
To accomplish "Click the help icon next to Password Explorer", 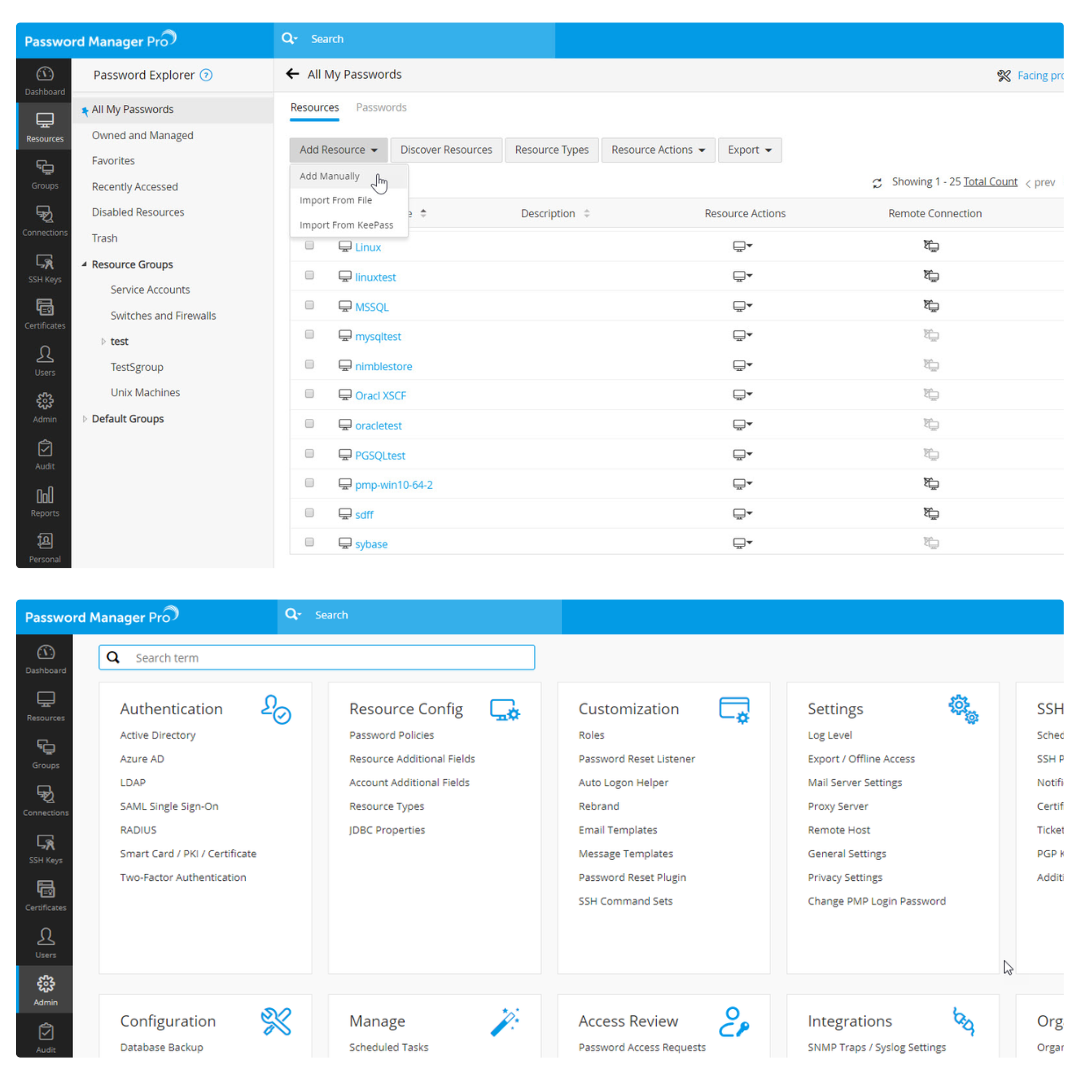I will point(206,75).
